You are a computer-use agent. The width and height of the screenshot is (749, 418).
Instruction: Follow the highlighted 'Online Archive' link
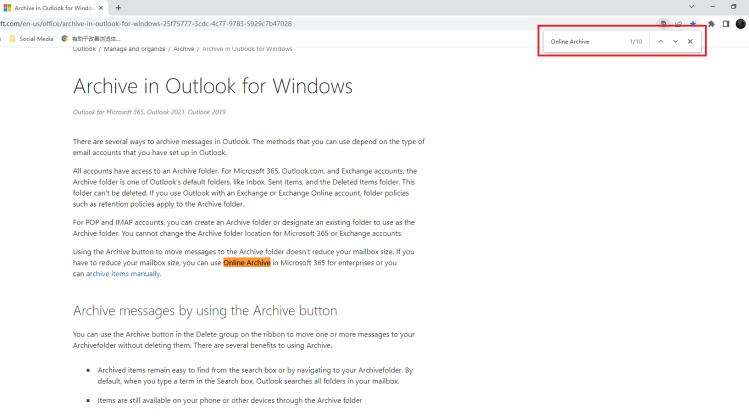247,263
